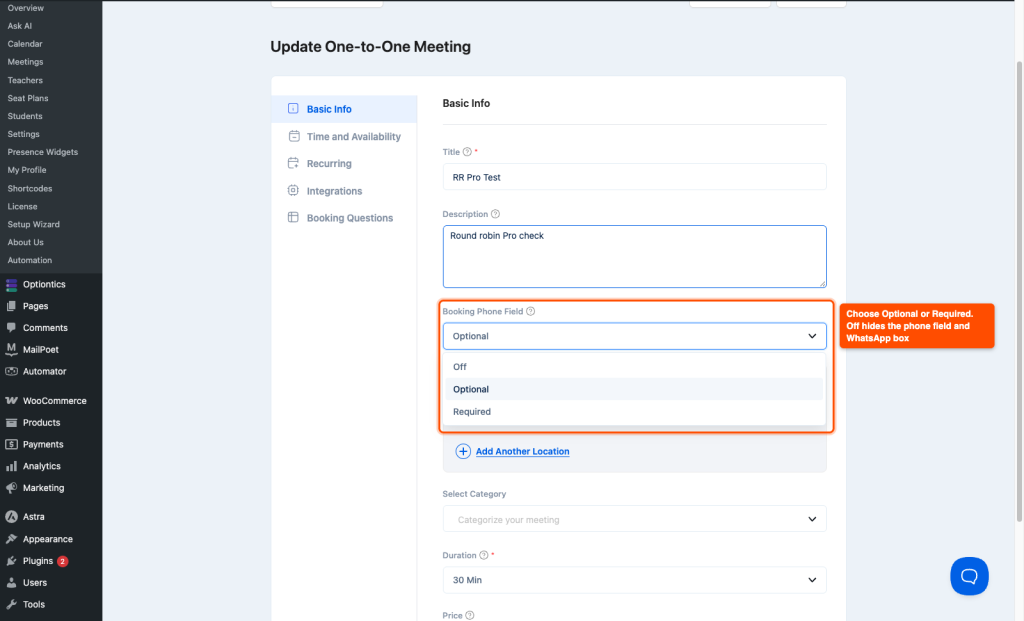Open the Integrations tab

(x=344, y=191)
